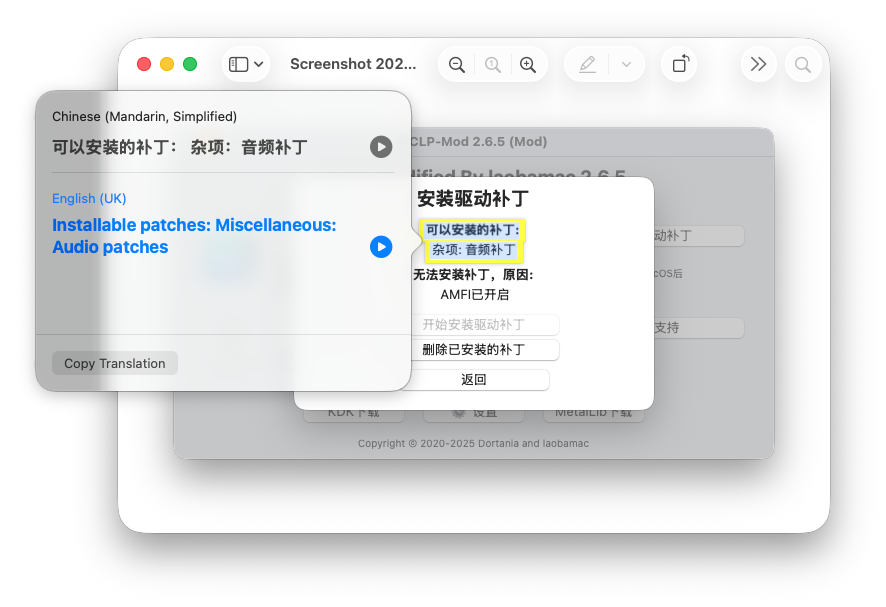This screenshot has height=607, width=886.
Task: Expand the Markup tool dropdown chevron
Action: [627, 63]
